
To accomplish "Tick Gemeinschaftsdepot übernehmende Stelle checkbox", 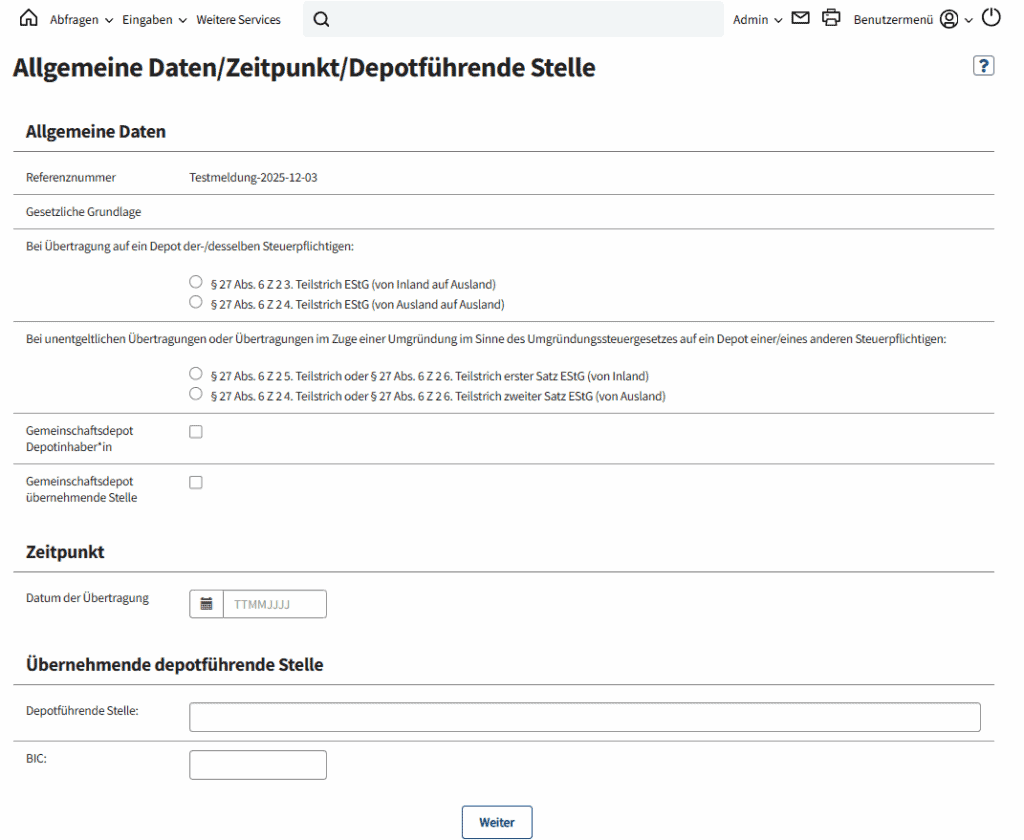I will [x=196, y=482].
